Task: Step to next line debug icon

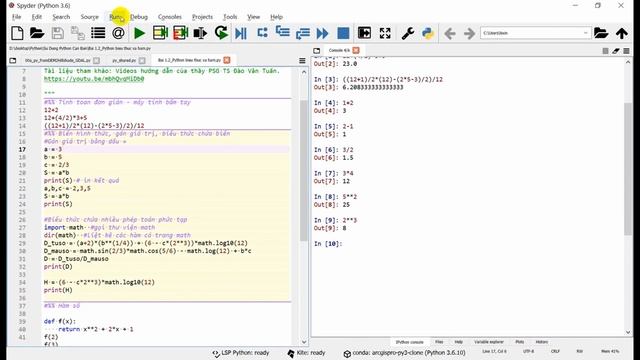Action: (262, 33)
